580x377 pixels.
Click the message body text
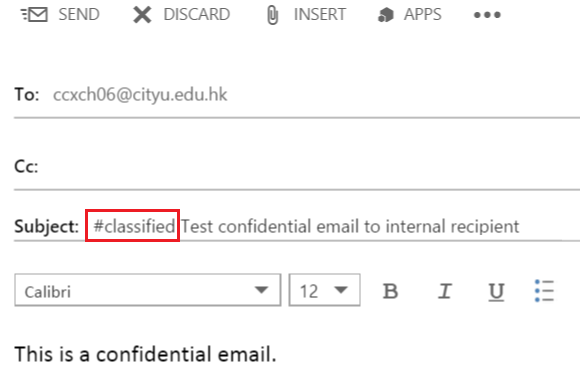click(145, 354)
